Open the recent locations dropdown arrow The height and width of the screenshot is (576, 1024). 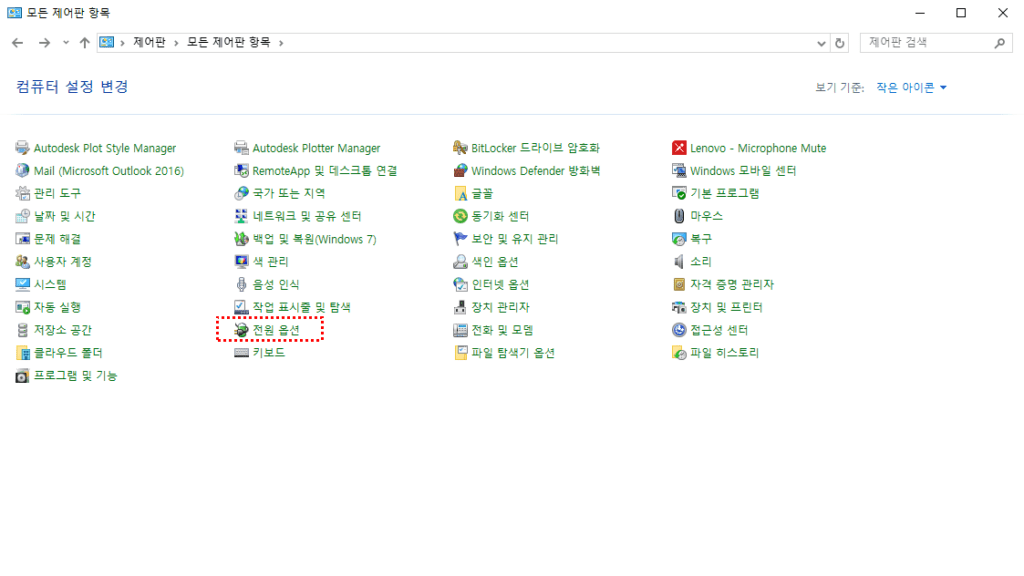66,43
